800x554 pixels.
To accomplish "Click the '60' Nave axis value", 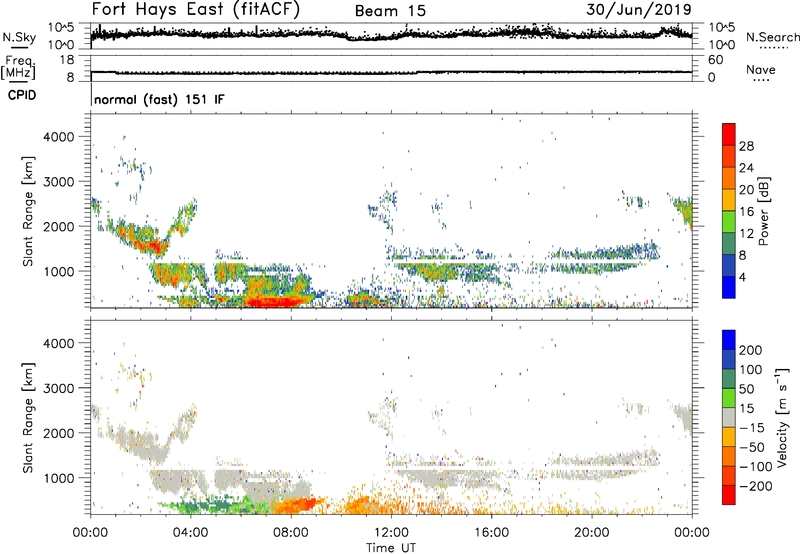I will point(716,60).
